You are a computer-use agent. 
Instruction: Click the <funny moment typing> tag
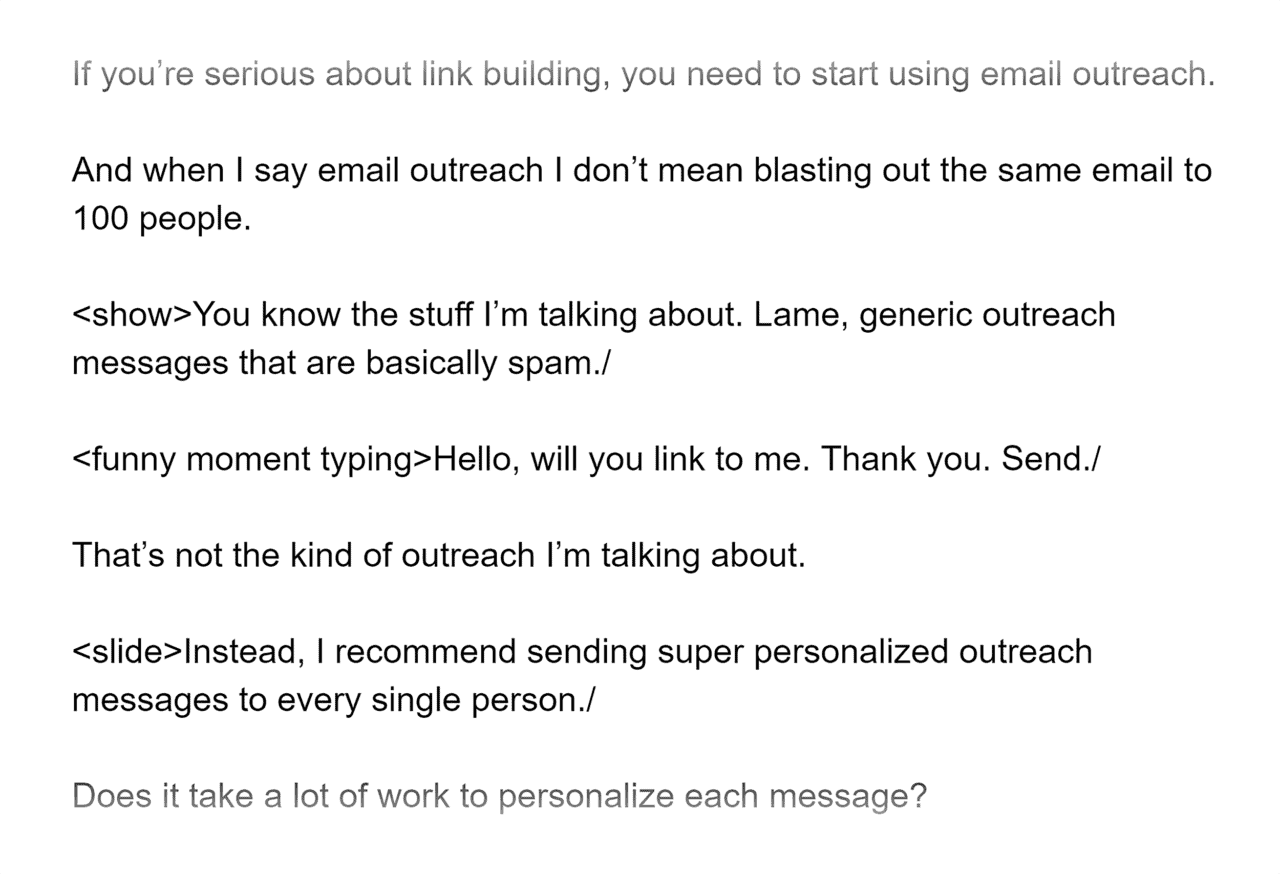pyautogui.click(x=252, y=459)
